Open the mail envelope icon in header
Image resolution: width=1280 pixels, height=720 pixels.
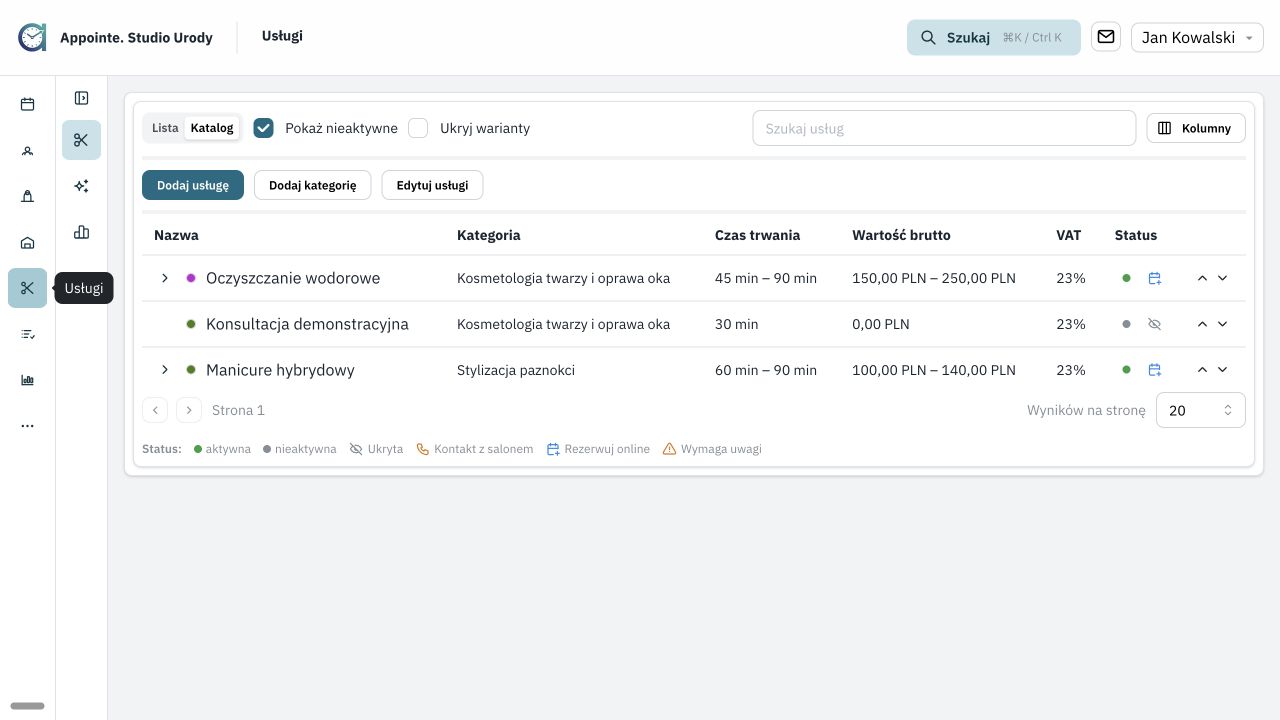[1105, 37]
